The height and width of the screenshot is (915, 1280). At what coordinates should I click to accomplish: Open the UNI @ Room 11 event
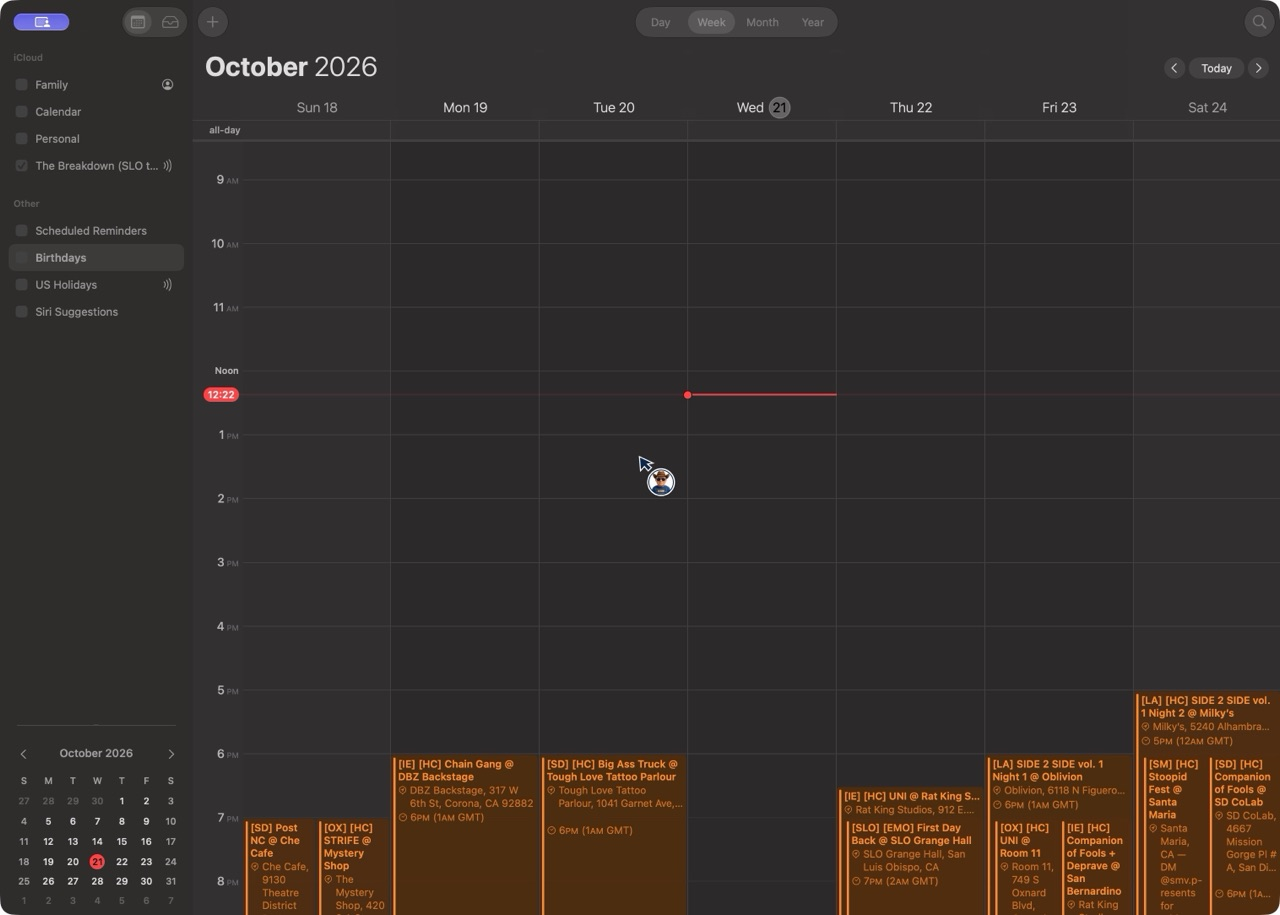(1028, 868)
